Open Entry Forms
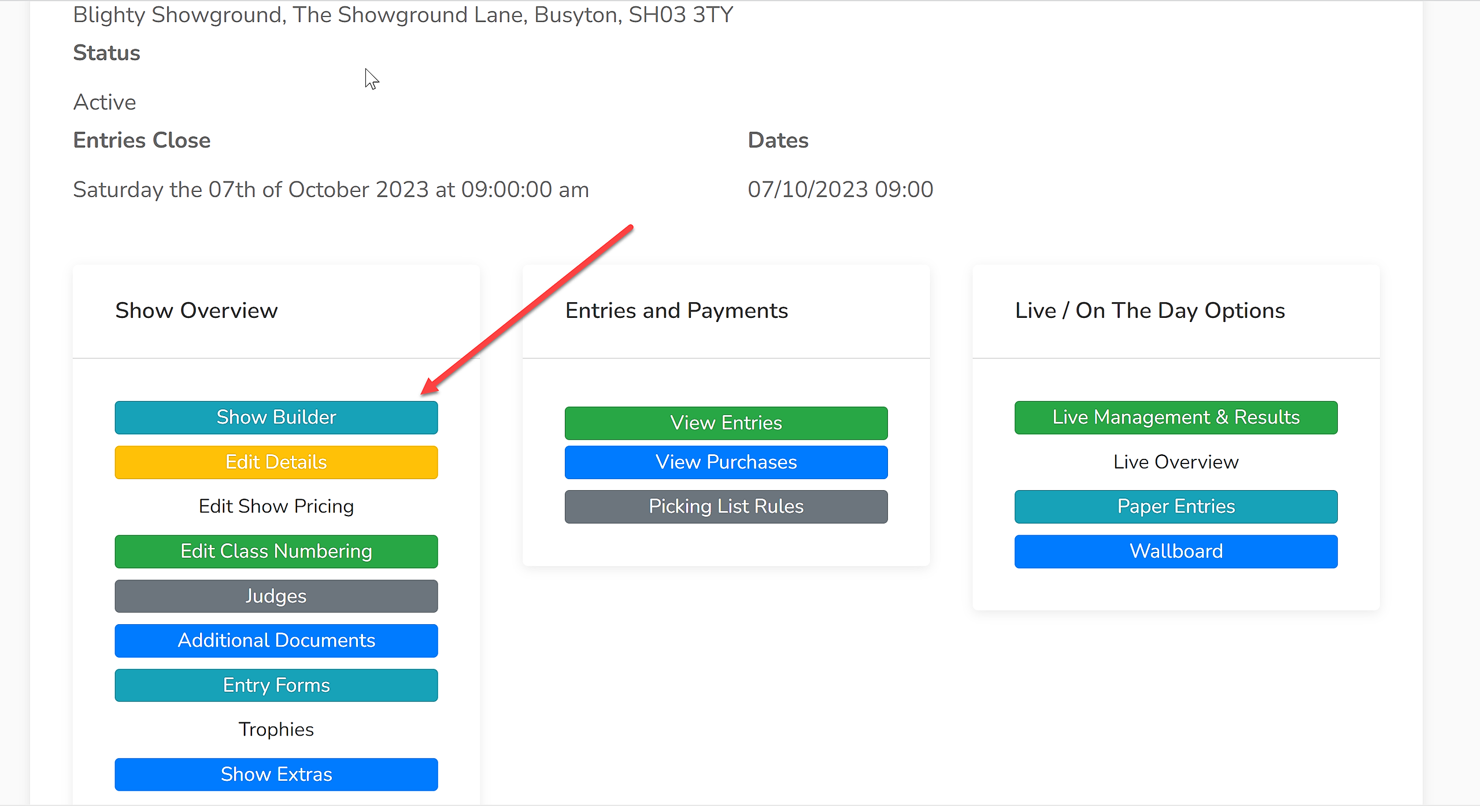 [276, 685]
